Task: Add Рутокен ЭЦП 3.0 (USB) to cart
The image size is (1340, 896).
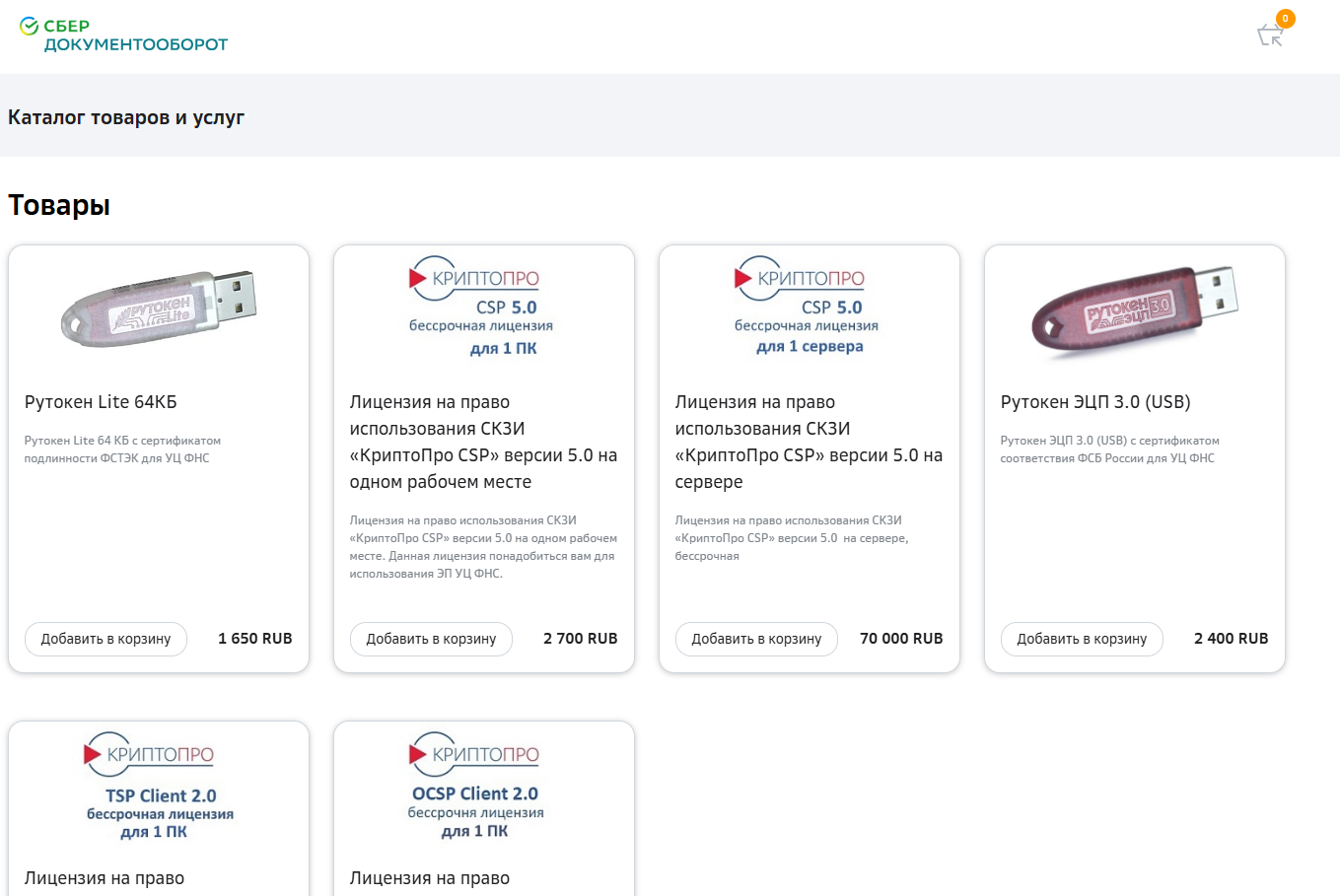Action: pyautogui.click(x=1082, y=639)
